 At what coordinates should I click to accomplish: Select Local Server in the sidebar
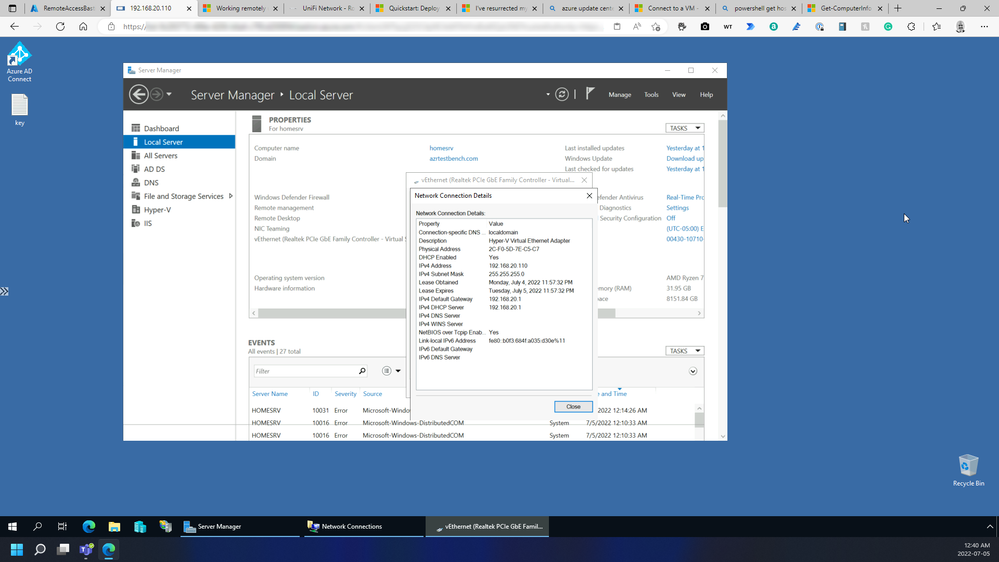[179, 142]
